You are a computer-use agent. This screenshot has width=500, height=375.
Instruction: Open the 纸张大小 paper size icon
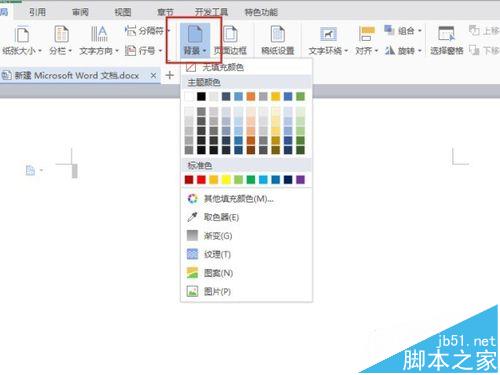22,35
